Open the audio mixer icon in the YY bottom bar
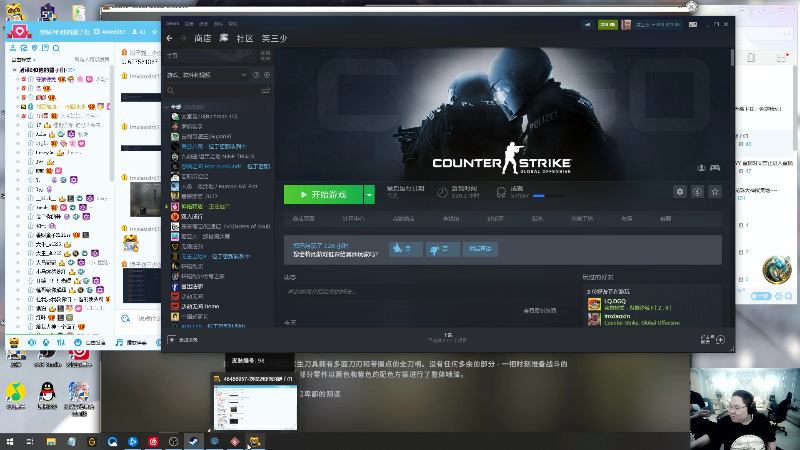The width and height of the screenshot is (800, 450). 61,342
